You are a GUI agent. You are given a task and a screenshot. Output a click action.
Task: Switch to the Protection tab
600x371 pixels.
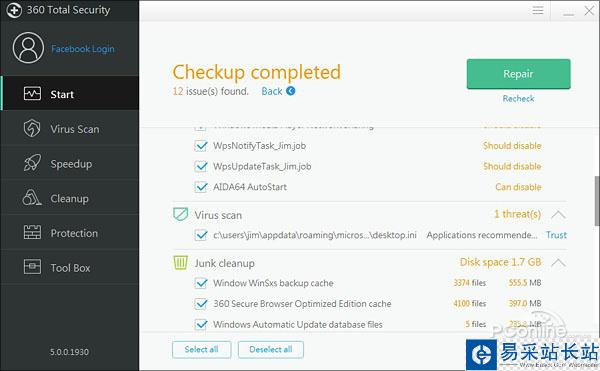70,233
